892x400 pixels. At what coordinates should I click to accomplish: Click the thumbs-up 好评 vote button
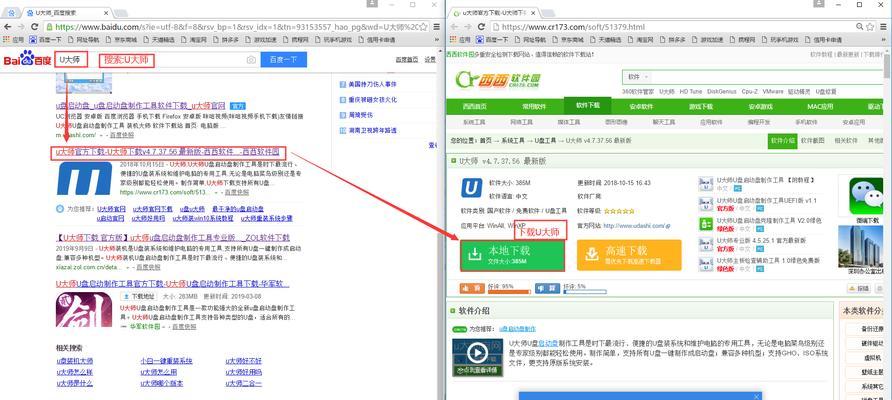472,289
